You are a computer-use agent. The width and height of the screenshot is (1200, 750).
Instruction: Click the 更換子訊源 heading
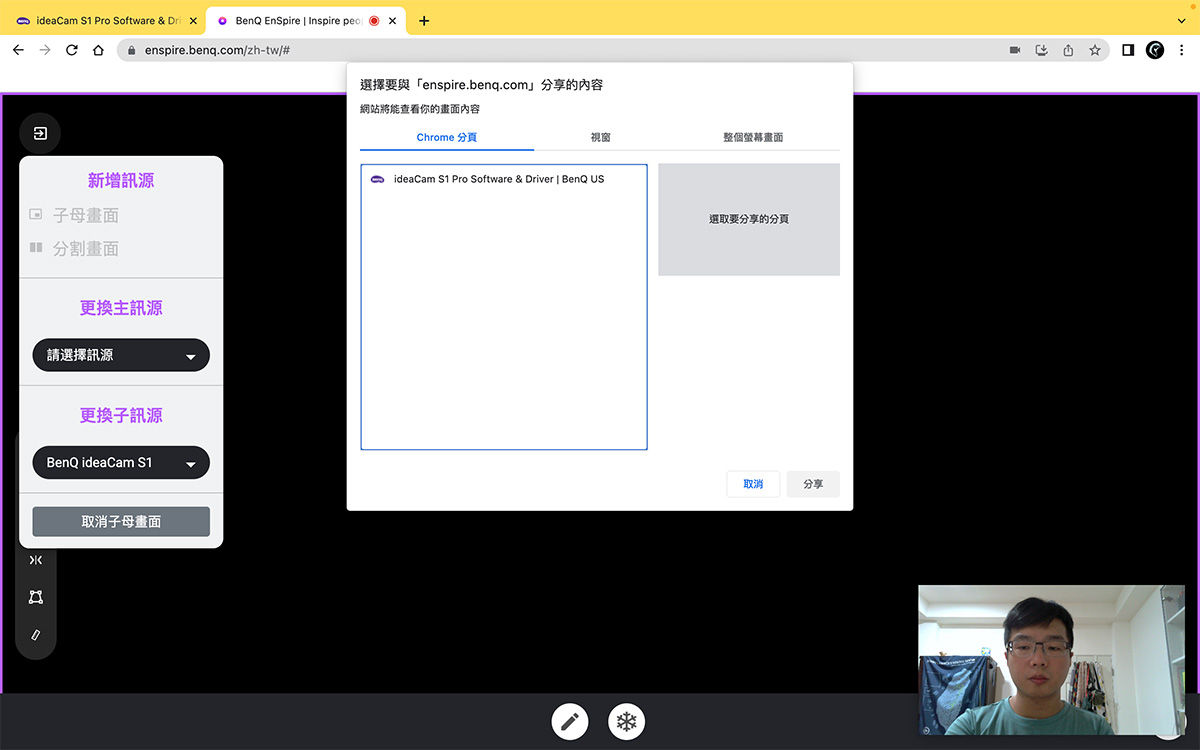tap(121, 415)
